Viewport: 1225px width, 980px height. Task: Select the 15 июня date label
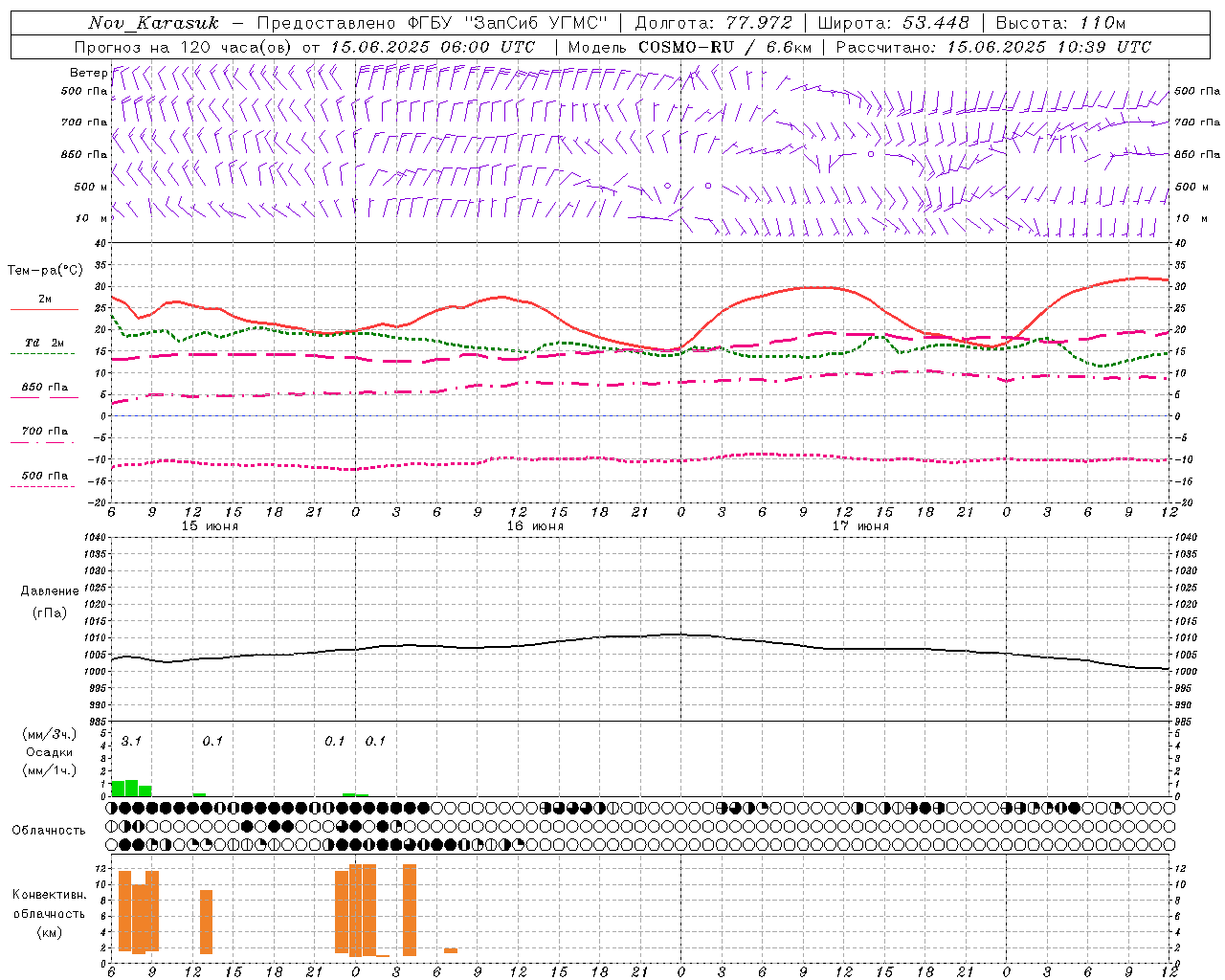(210, 526)
